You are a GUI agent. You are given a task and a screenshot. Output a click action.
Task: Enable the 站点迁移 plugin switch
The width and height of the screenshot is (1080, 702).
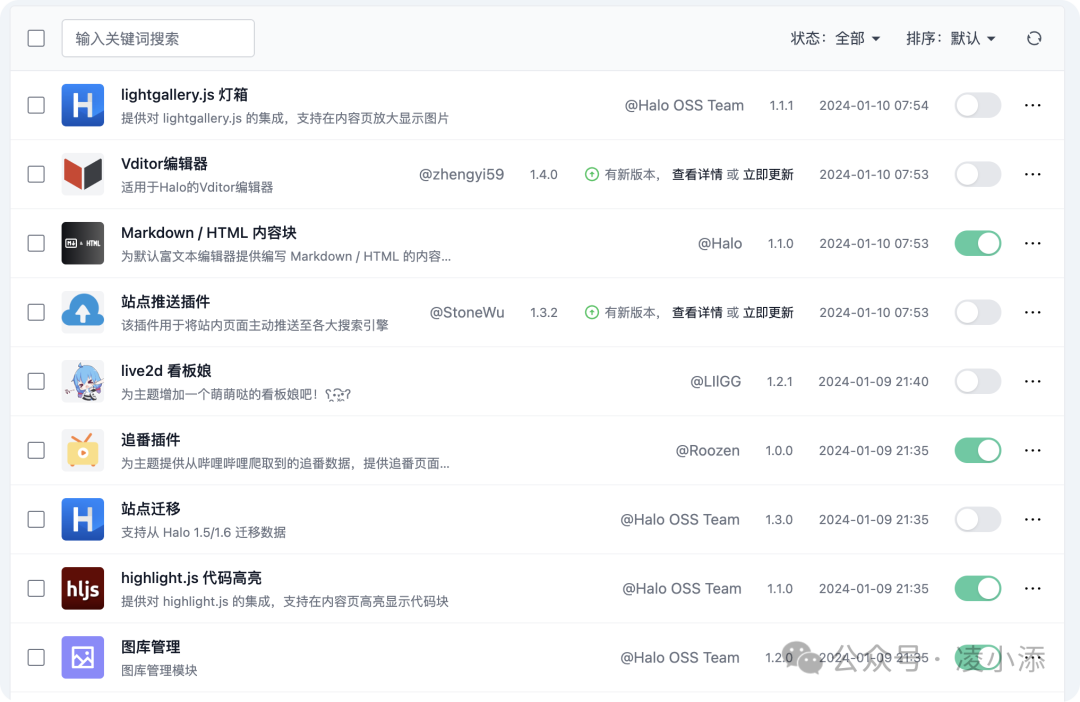[x=977, y=519]
